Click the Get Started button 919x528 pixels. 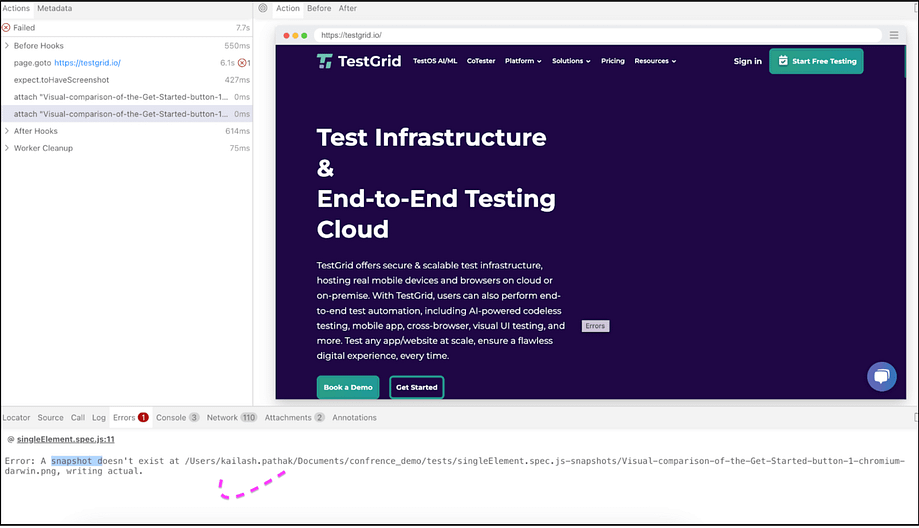tap(417, 387)
